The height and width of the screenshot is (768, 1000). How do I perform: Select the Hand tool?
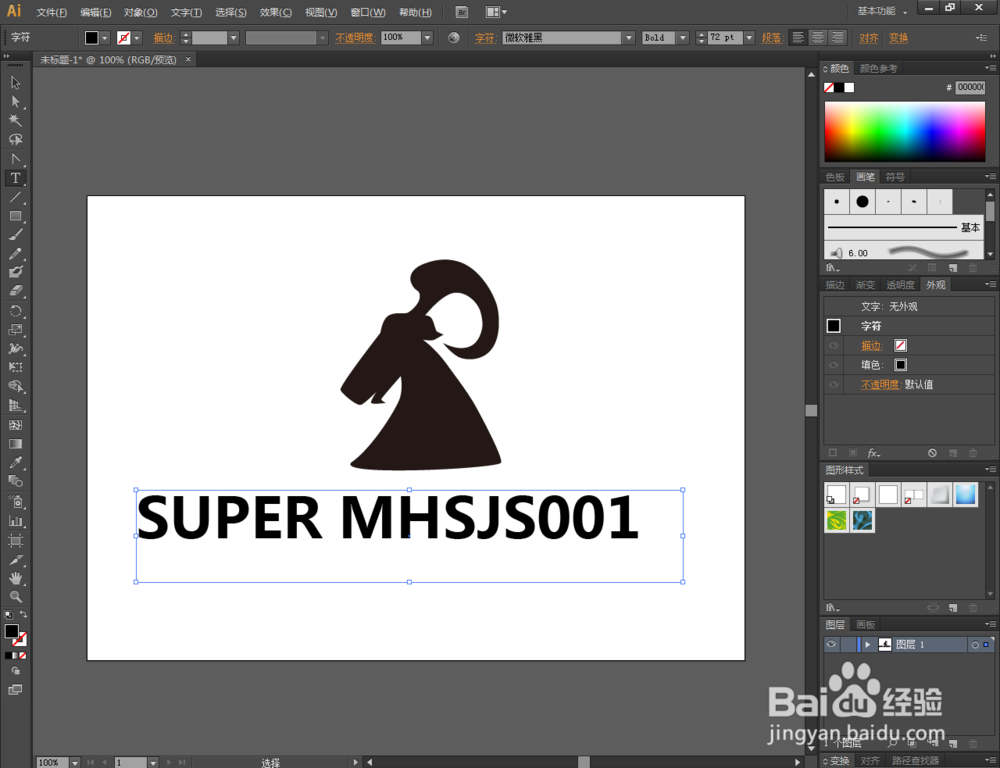15,578
